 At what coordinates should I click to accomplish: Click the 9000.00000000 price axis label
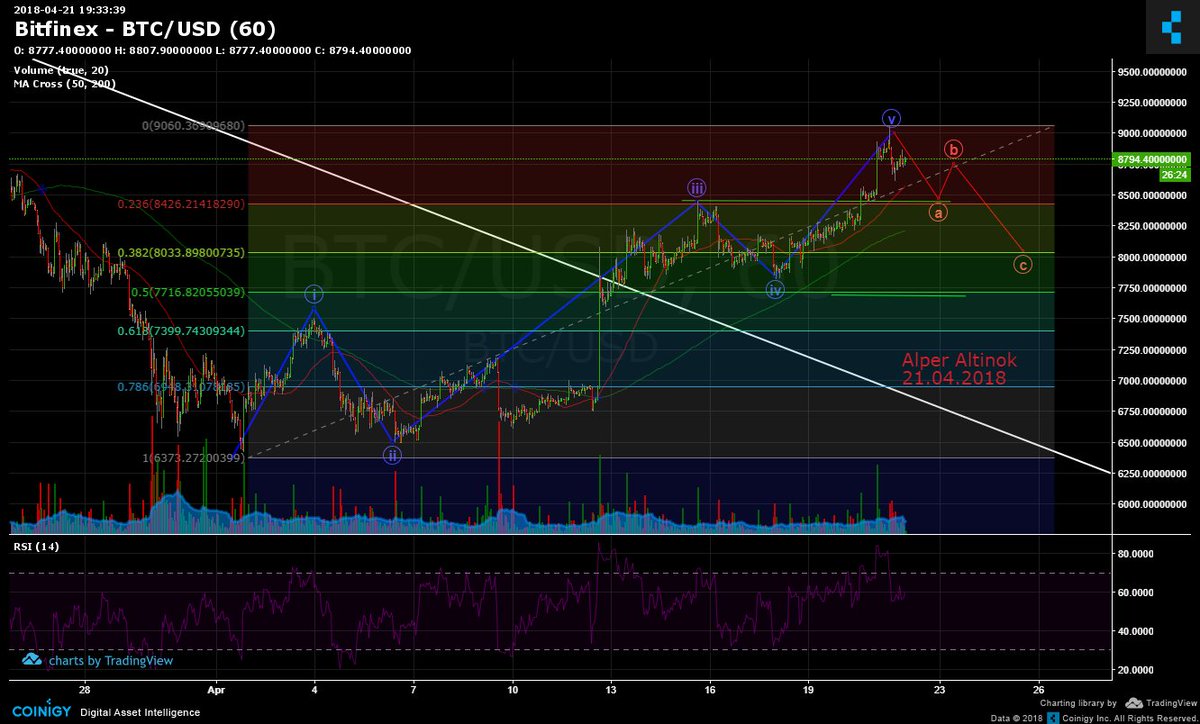1154,134
